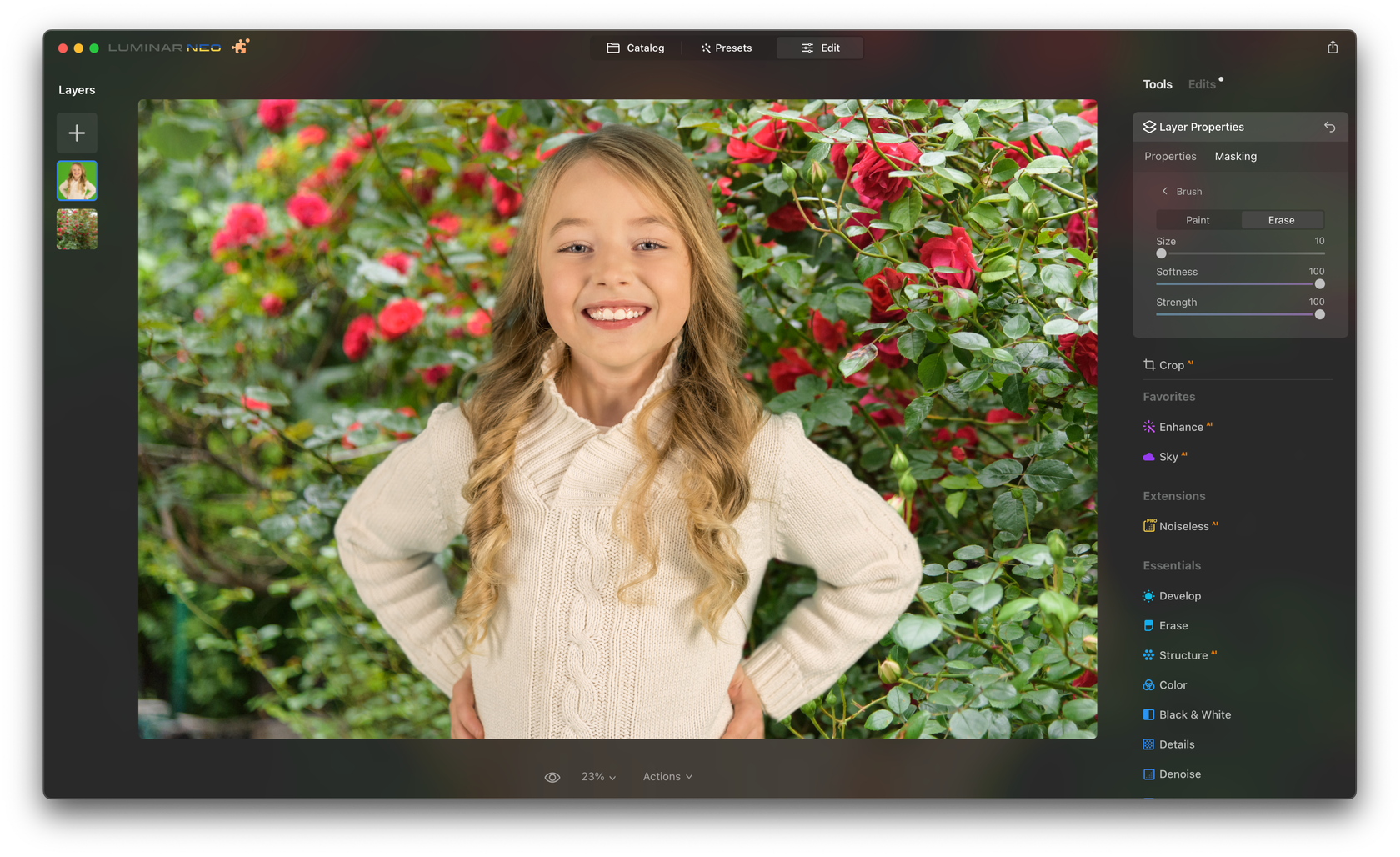The width and height of the screenshot is (1400, 857).
Task: Select the Tools panel tab
Action: point(1157,84)
